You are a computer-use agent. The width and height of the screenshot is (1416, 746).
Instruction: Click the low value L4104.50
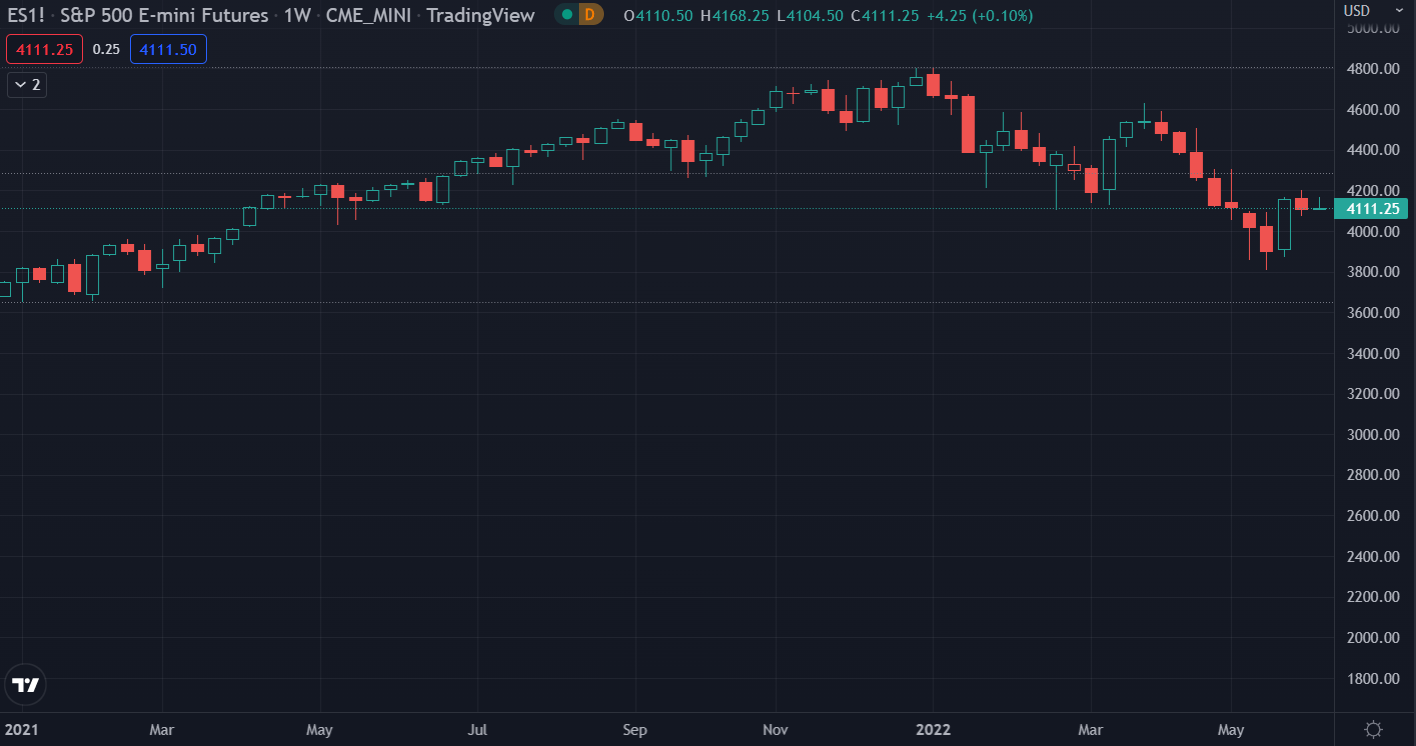point(809,15)
